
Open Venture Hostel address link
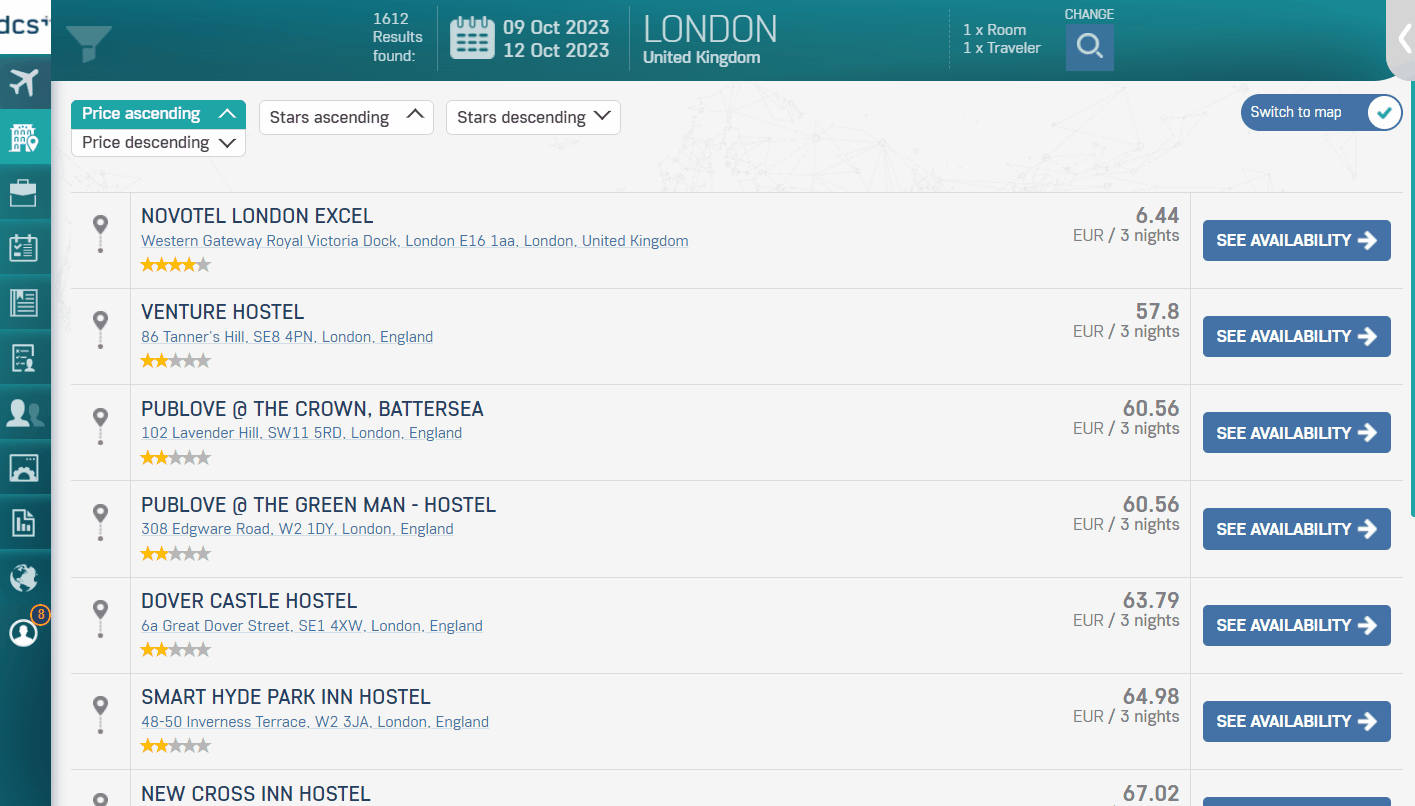(x=287, y=337)
